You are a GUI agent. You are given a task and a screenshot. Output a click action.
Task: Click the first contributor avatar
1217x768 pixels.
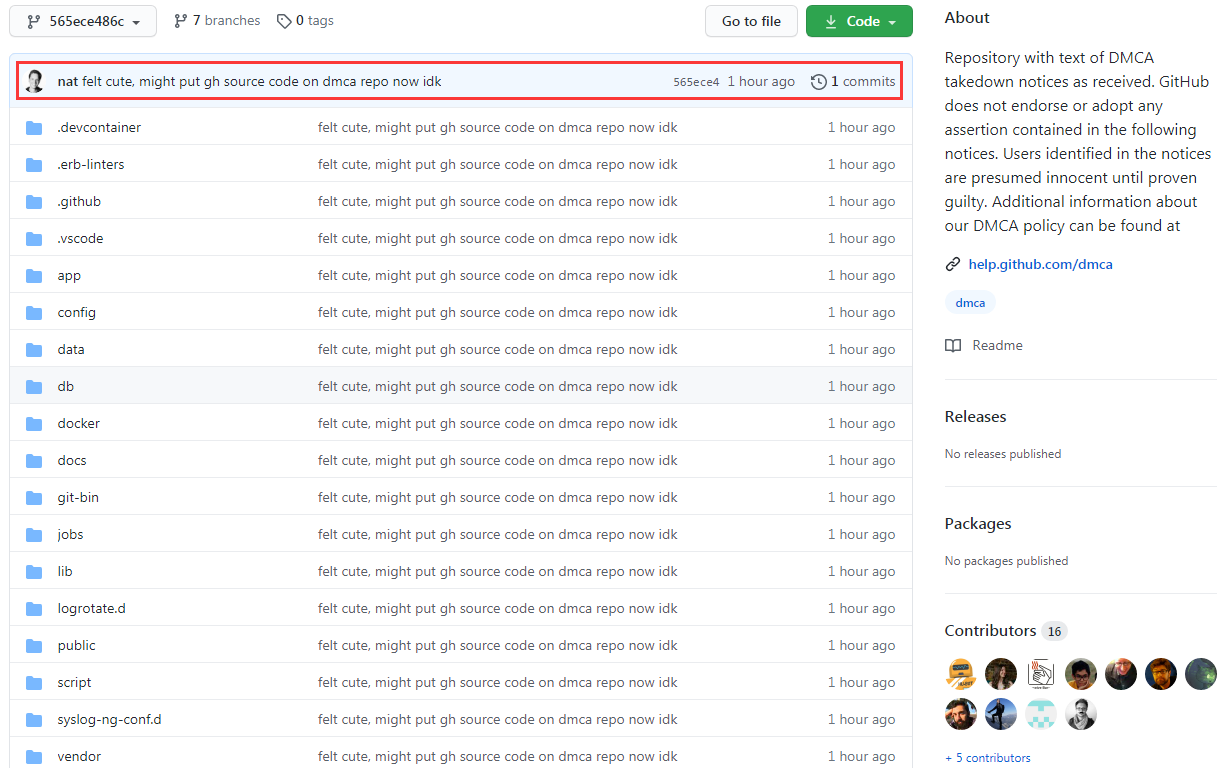coord(961,674)
